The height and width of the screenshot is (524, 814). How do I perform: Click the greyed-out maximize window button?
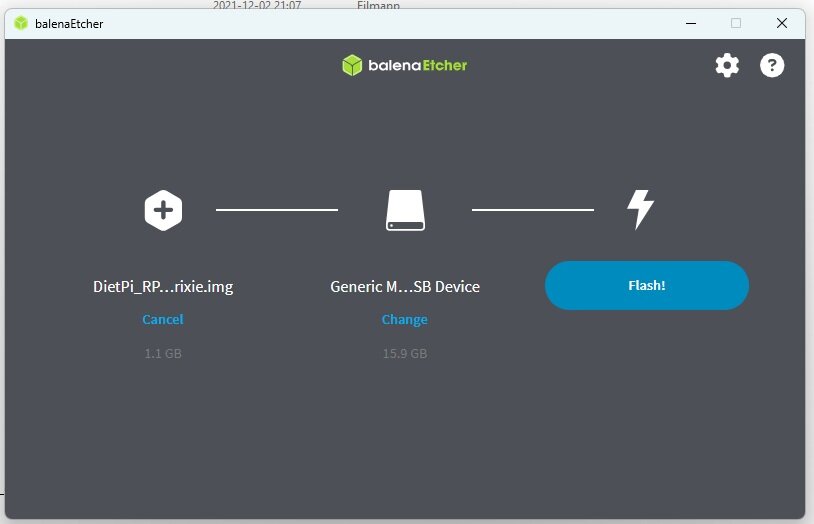736,23
